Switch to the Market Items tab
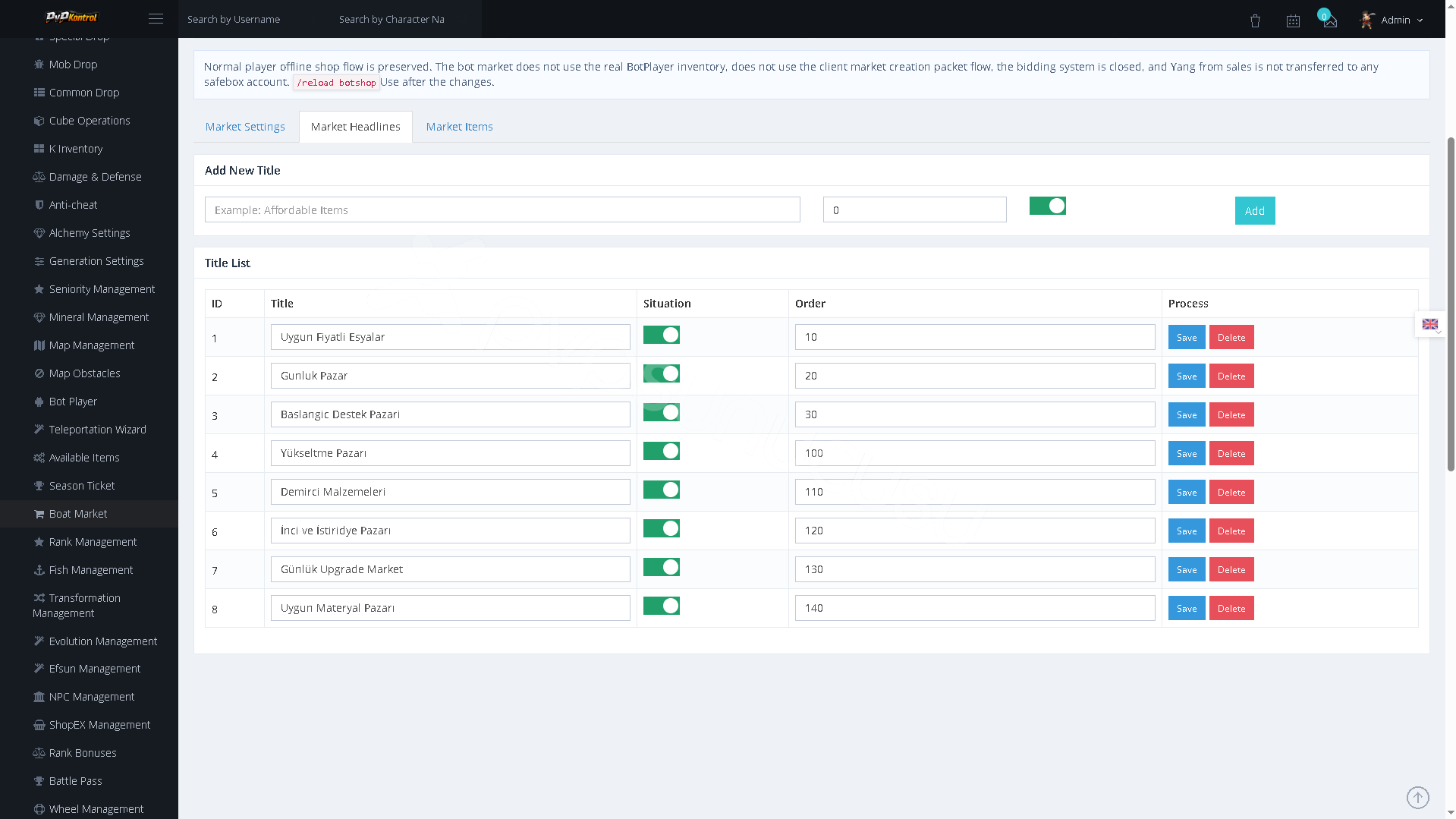1456x819 pixels. [459, 127]
